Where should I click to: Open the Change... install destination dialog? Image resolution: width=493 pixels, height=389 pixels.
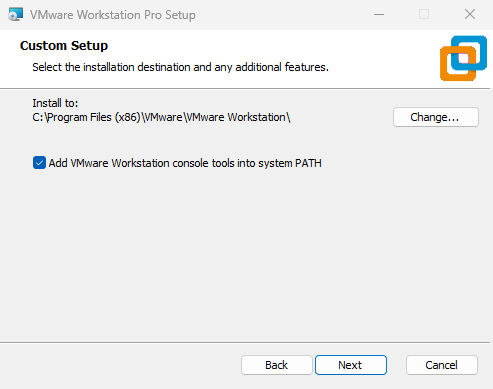click(x=436, y=117)
